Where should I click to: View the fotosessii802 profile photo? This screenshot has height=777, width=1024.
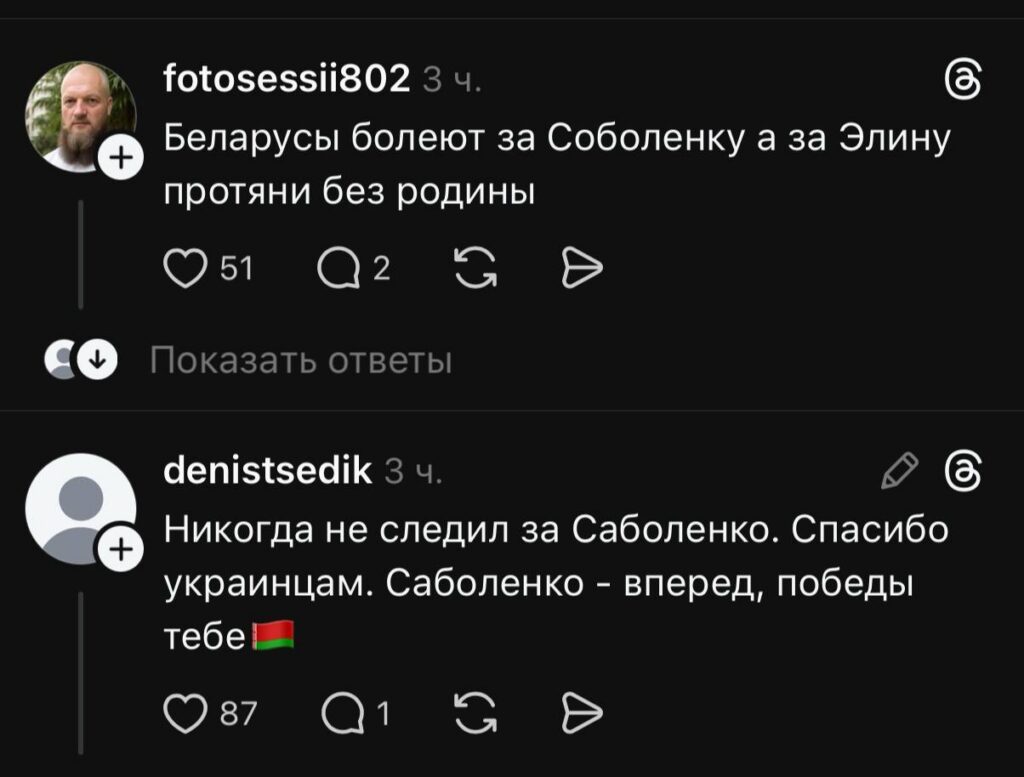[78, 115]
